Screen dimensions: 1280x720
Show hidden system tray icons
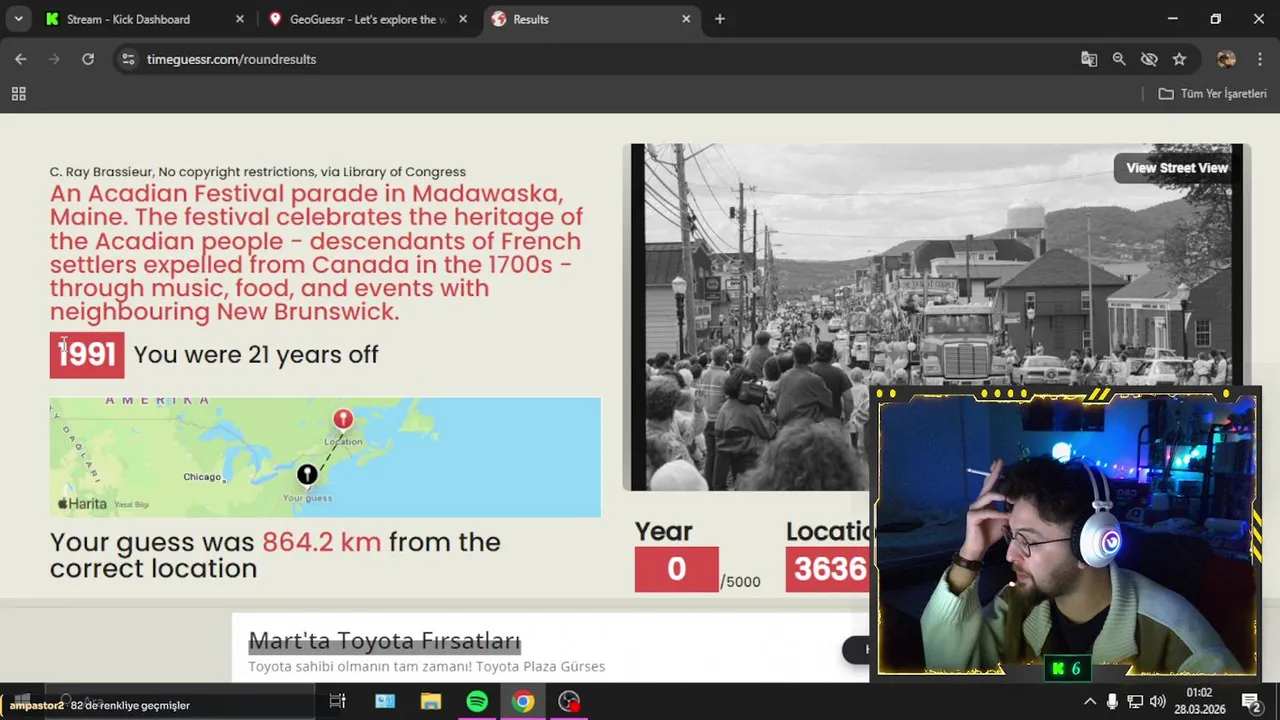point(1089,701)
